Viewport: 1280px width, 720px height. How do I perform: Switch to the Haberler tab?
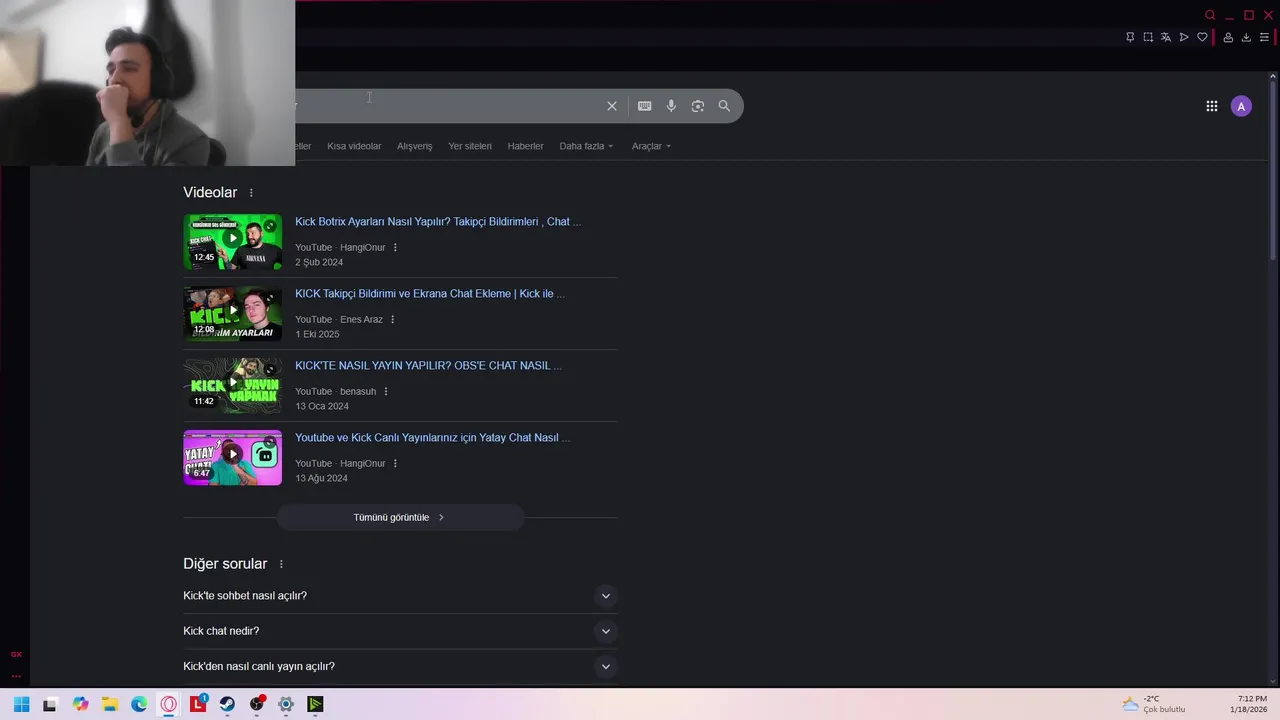(x=525, y=146)
